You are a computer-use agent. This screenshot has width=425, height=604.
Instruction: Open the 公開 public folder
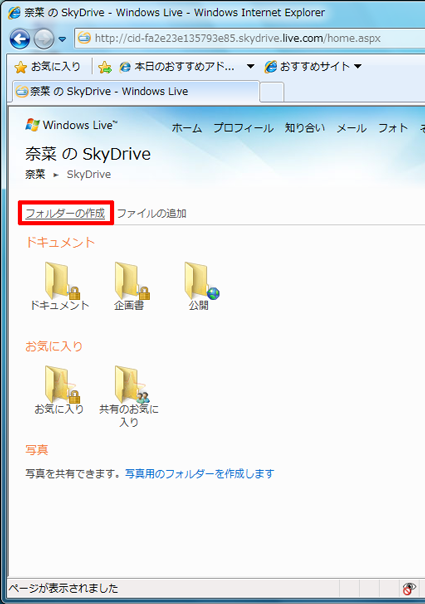(x=201, y=281)
